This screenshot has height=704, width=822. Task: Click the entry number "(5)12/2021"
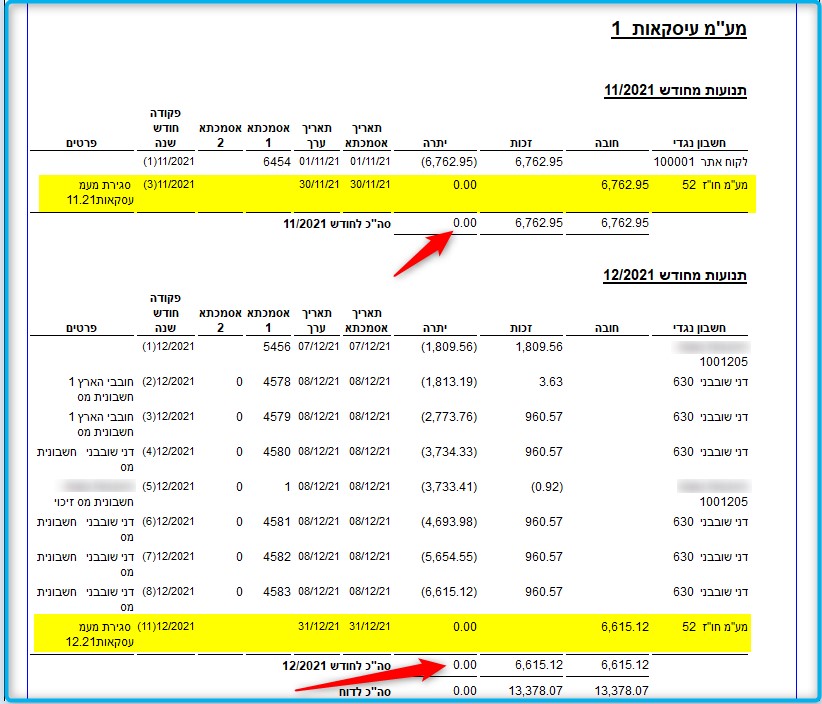click(168, 486)
